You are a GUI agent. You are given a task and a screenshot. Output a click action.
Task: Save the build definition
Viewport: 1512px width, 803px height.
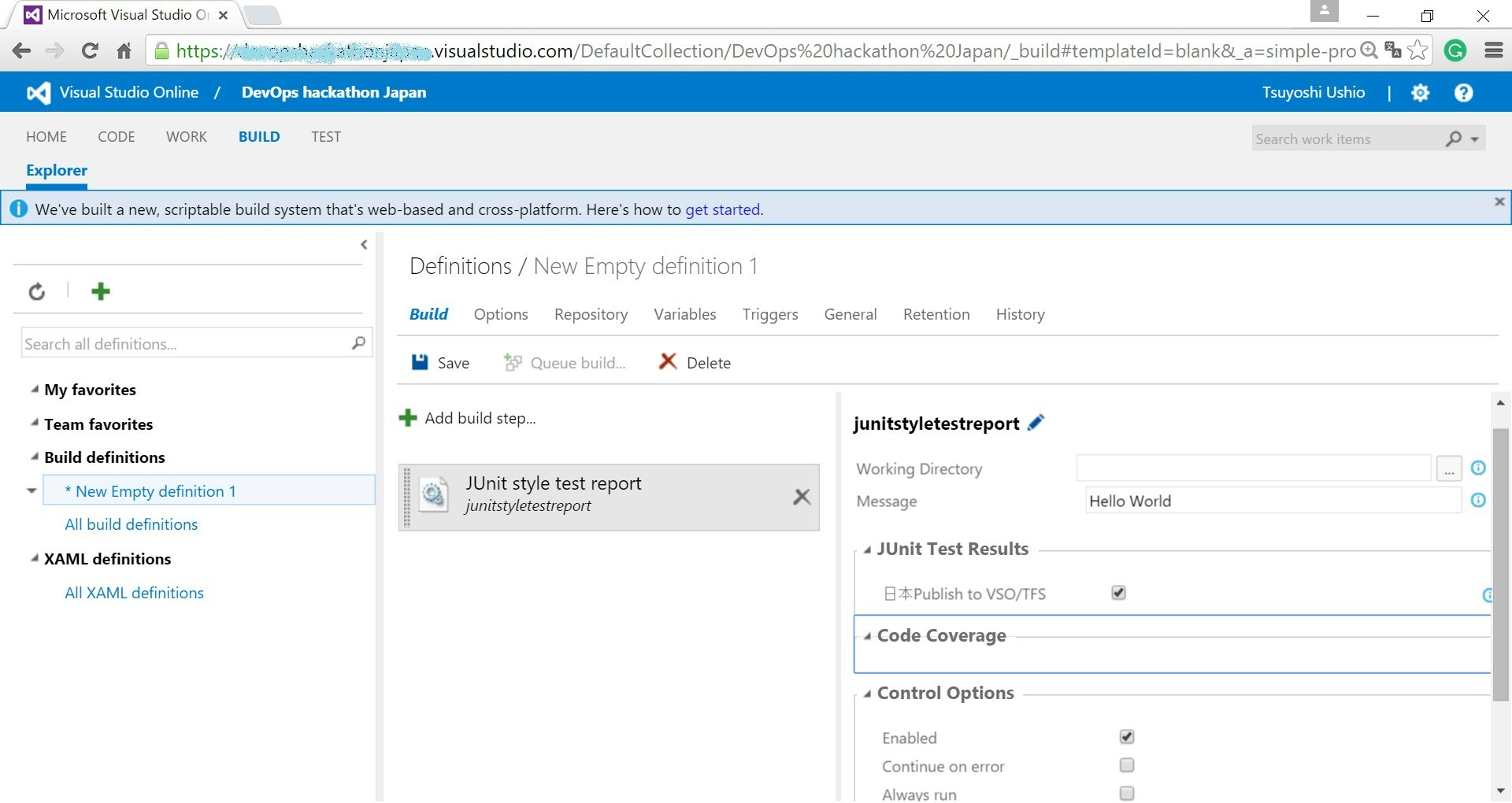(x=440, y=362)
